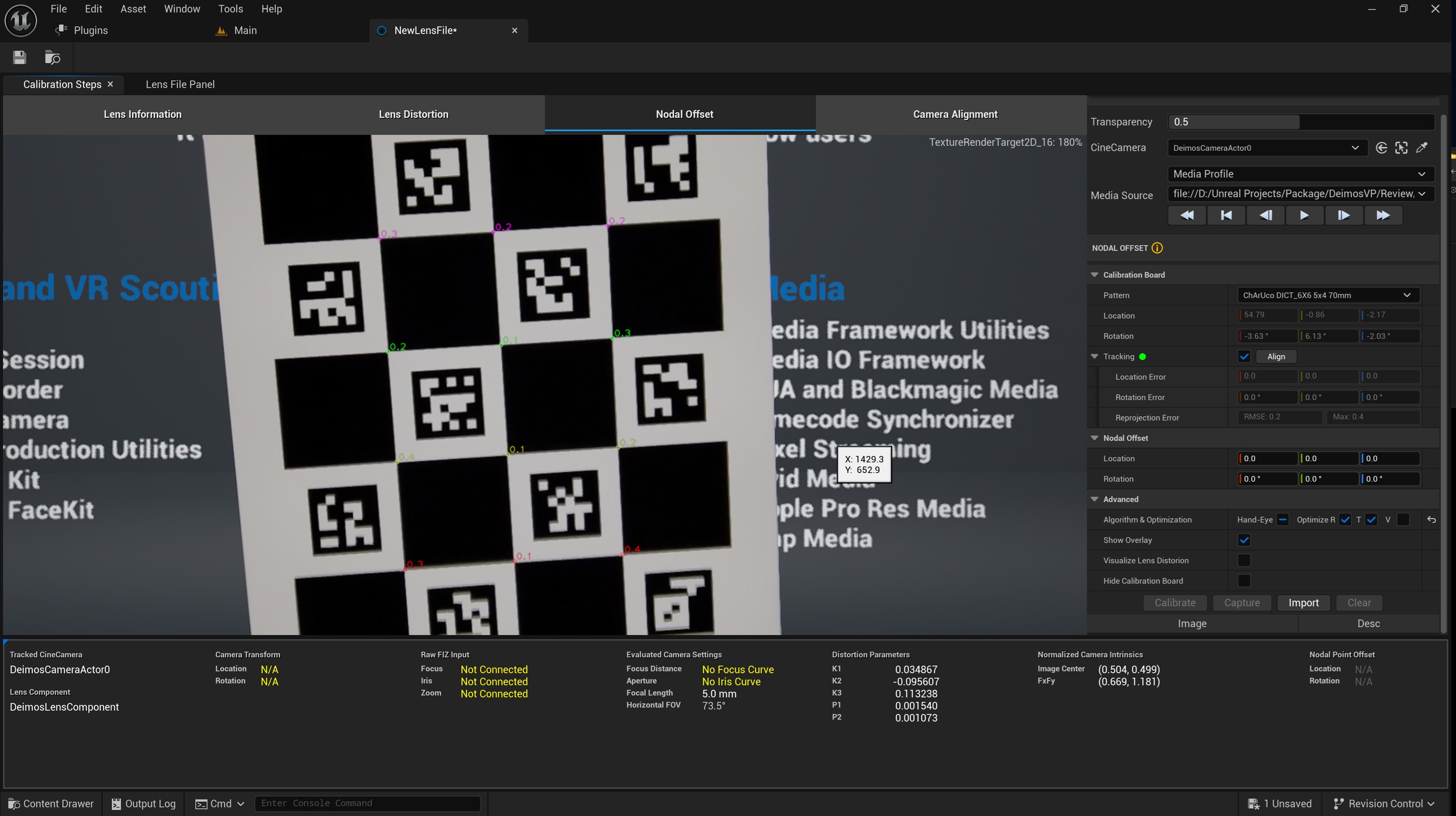Click the Plugins tab icon
The image size is (1456, 816).
tap(61, 30)
